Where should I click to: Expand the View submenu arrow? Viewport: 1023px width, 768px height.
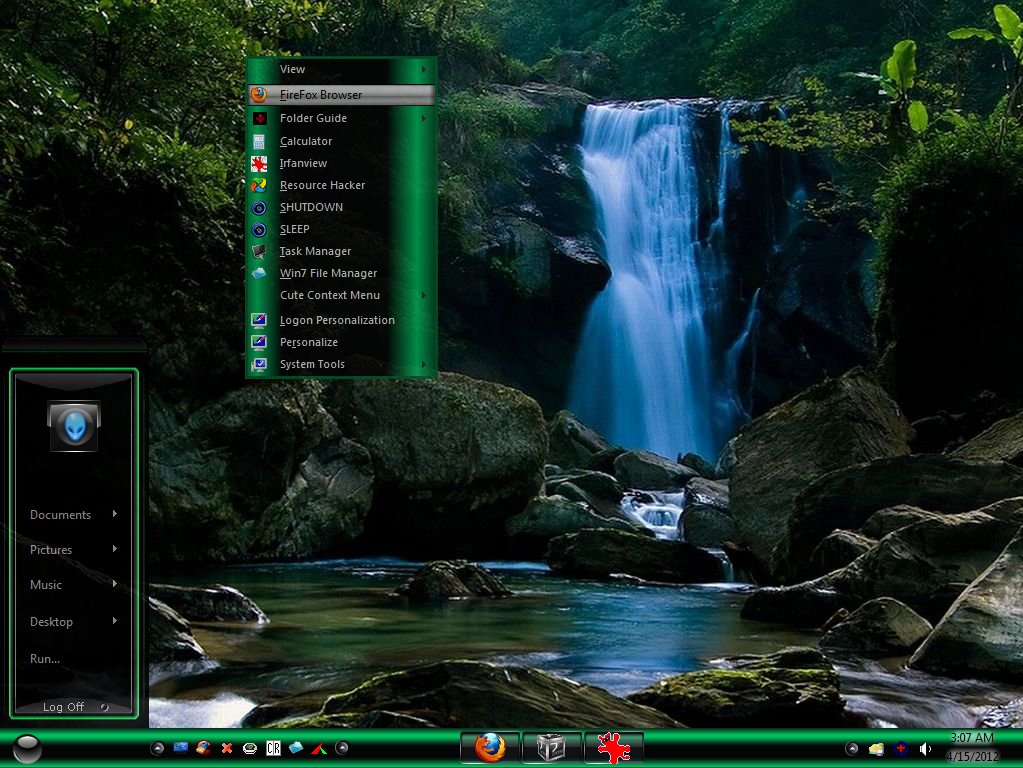[x=424, y=69]
